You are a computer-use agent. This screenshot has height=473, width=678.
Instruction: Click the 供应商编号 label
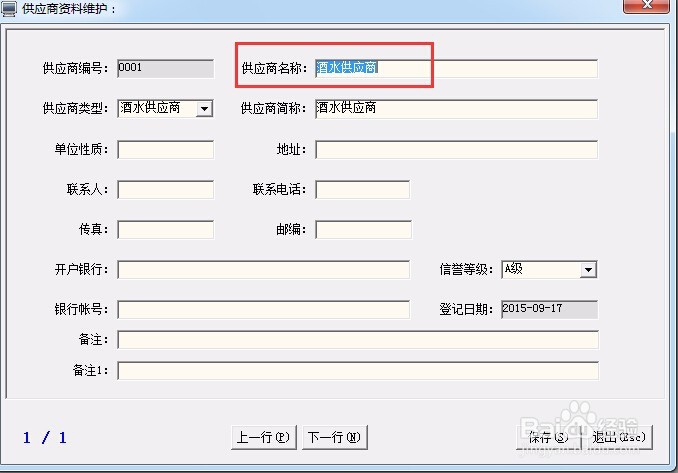(75, 68)
